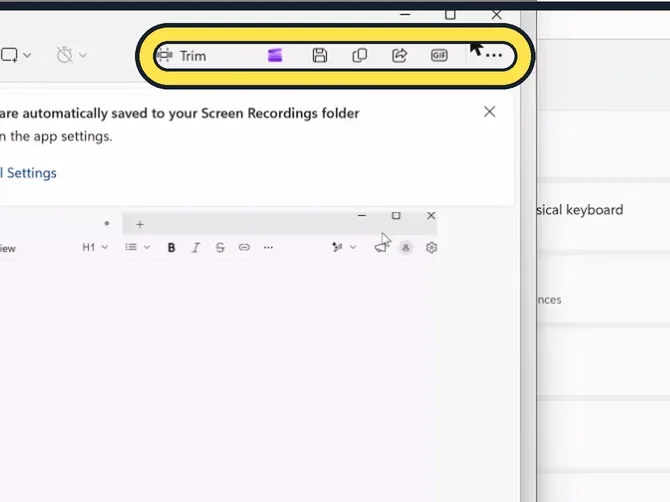Open more formatting options ellipsis

[x=268, y=247]
